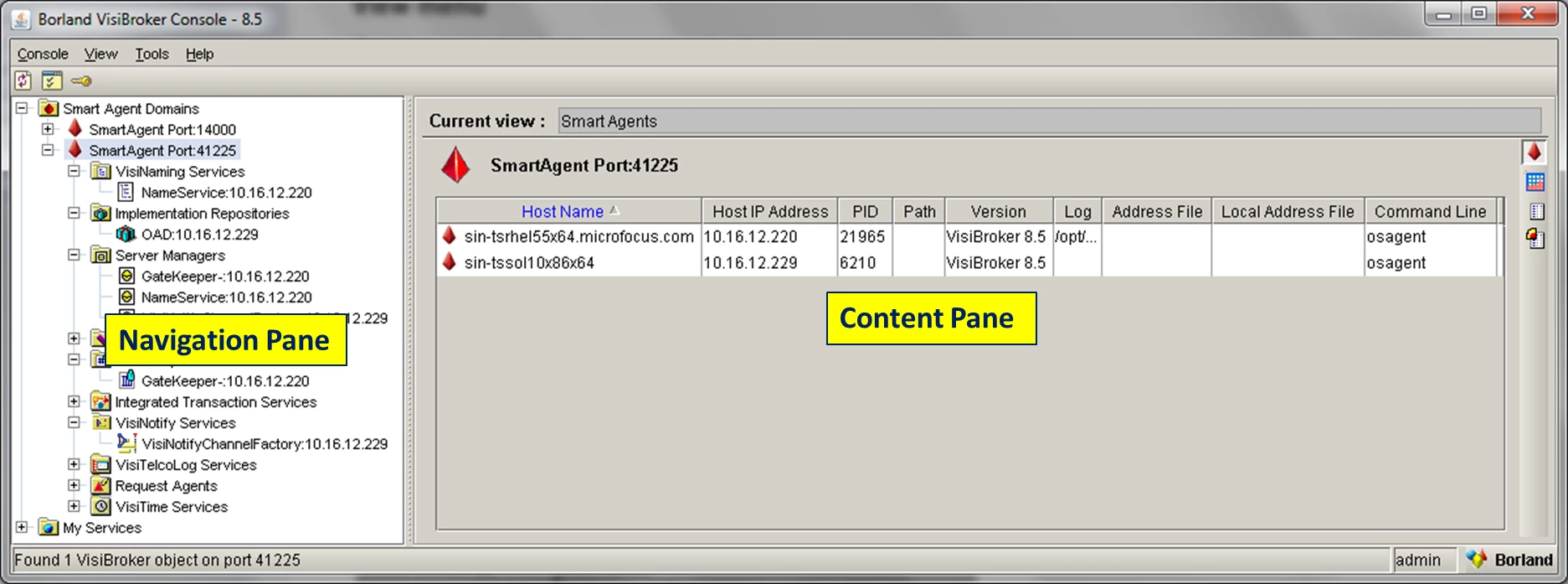Expand the Integrated Transaction Services node

74,401
